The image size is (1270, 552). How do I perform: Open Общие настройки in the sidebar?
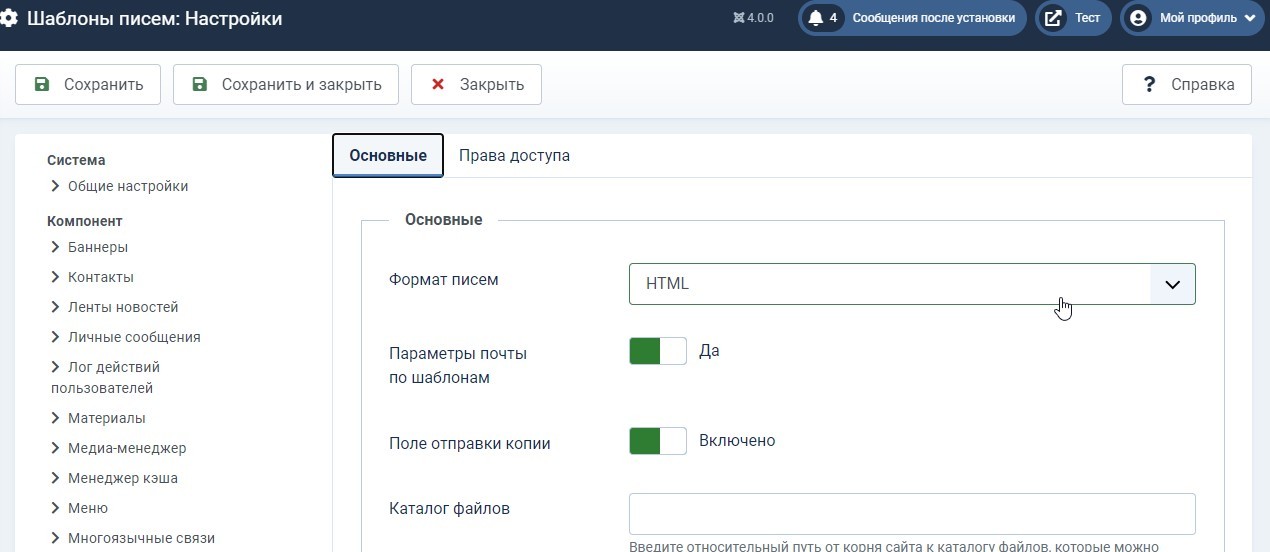point(128,186)
